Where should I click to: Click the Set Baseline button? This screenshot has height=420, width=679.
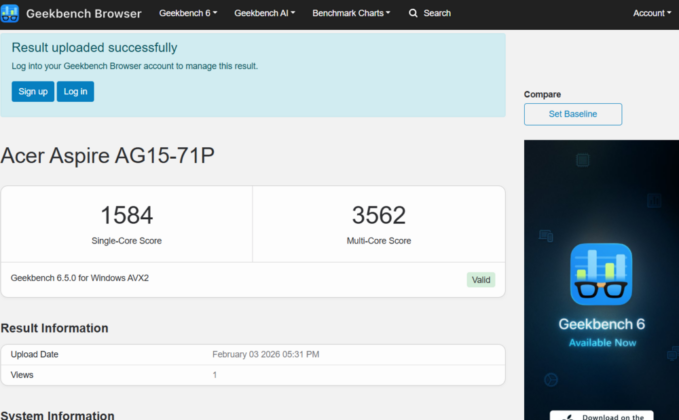[573, 114]
